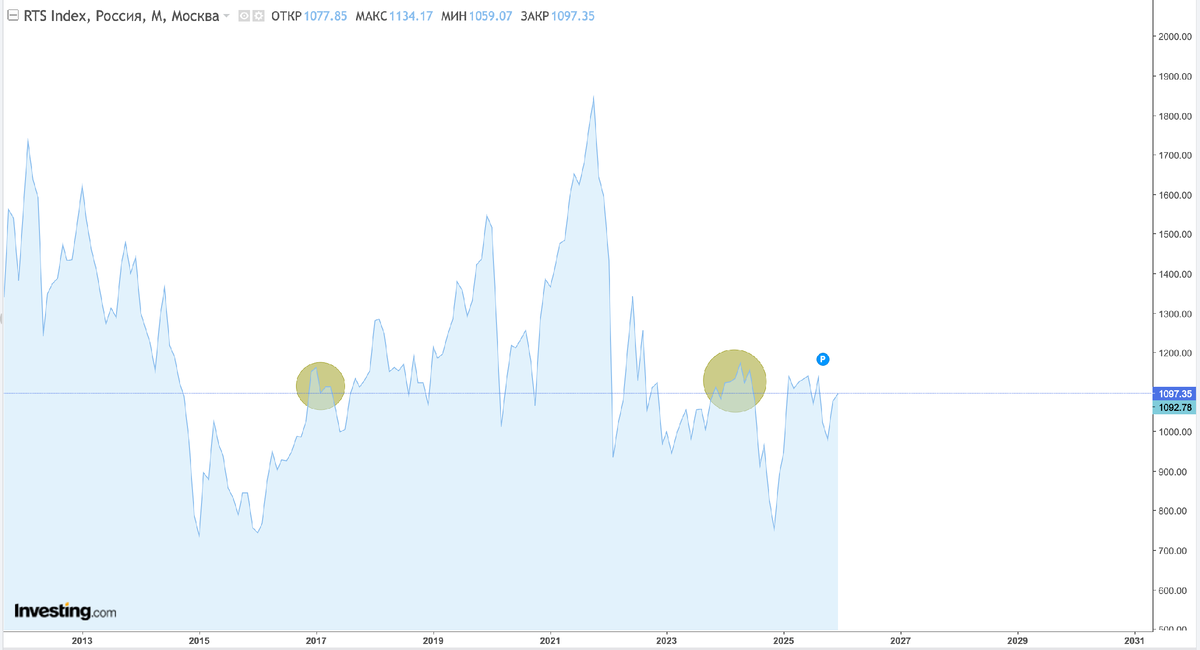Toggle RTS Index series visibility eye icon
Screen dimensions: 1200x650
click(244, 16)
